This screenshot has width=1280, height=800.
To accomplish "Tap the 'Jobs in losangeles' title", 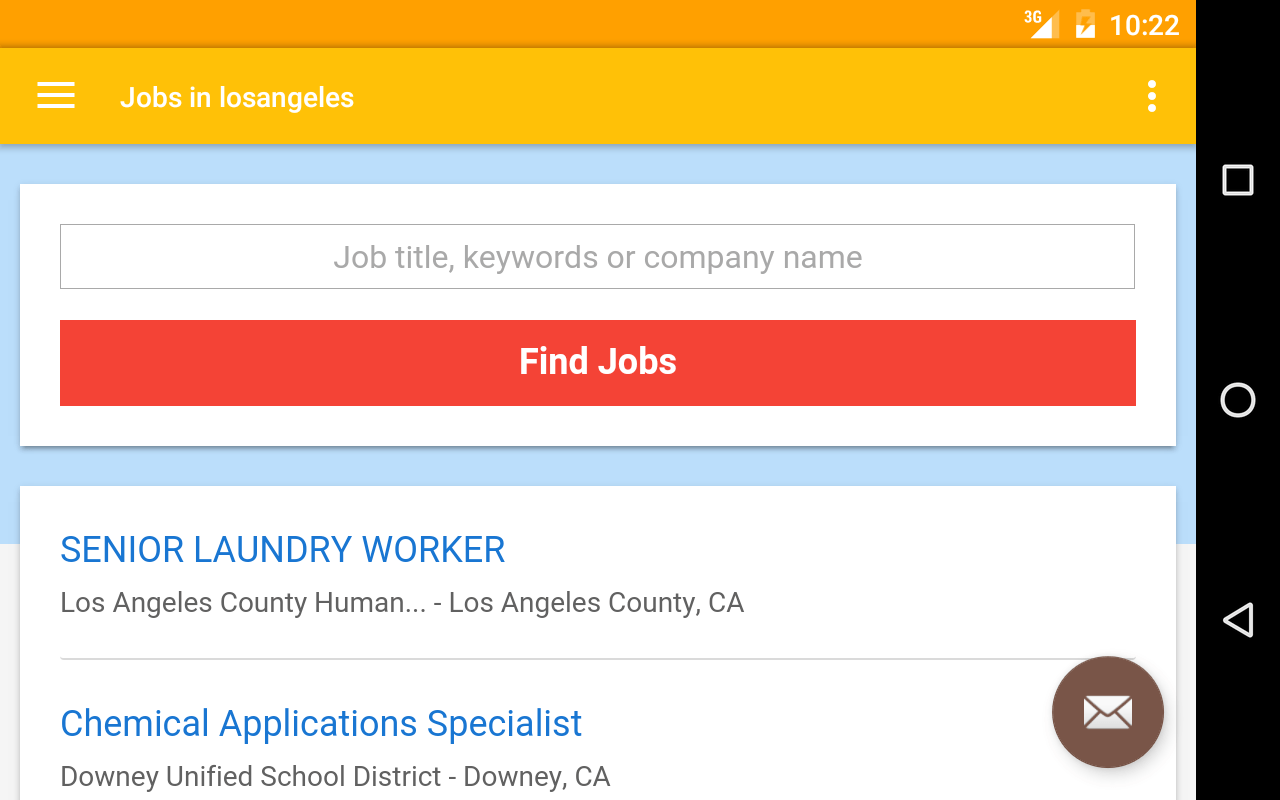I will coord(237,98).
